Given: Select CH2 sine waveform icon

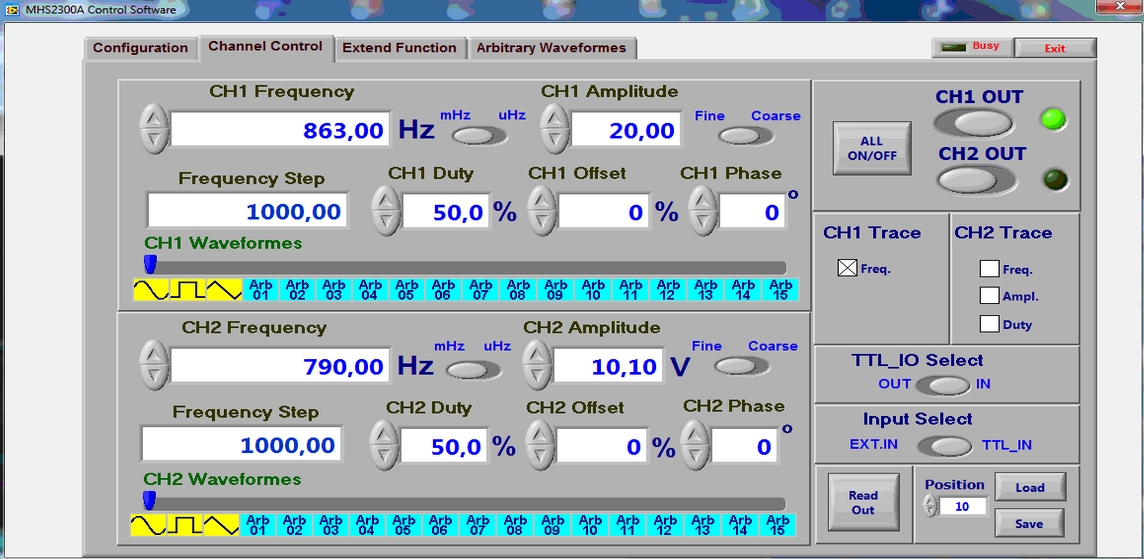Looking at the screenshot, I should 148,525.
